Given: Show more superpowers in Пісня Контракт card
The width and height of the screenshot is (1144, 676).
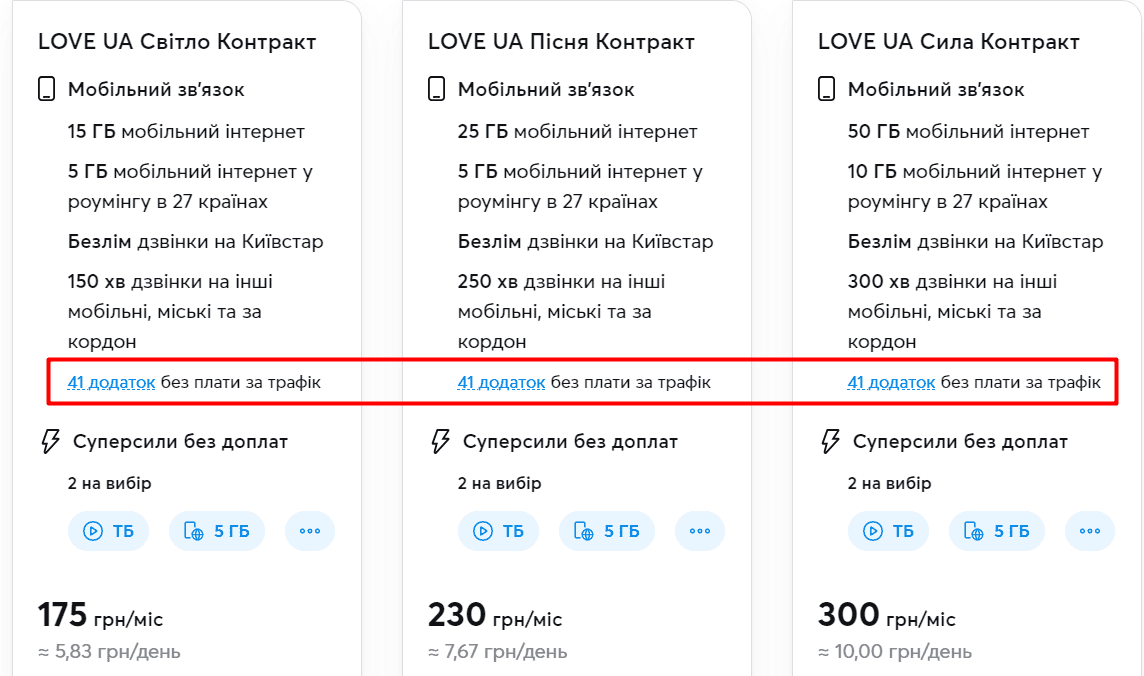Looking at the screenshot, I should [700, 531].
